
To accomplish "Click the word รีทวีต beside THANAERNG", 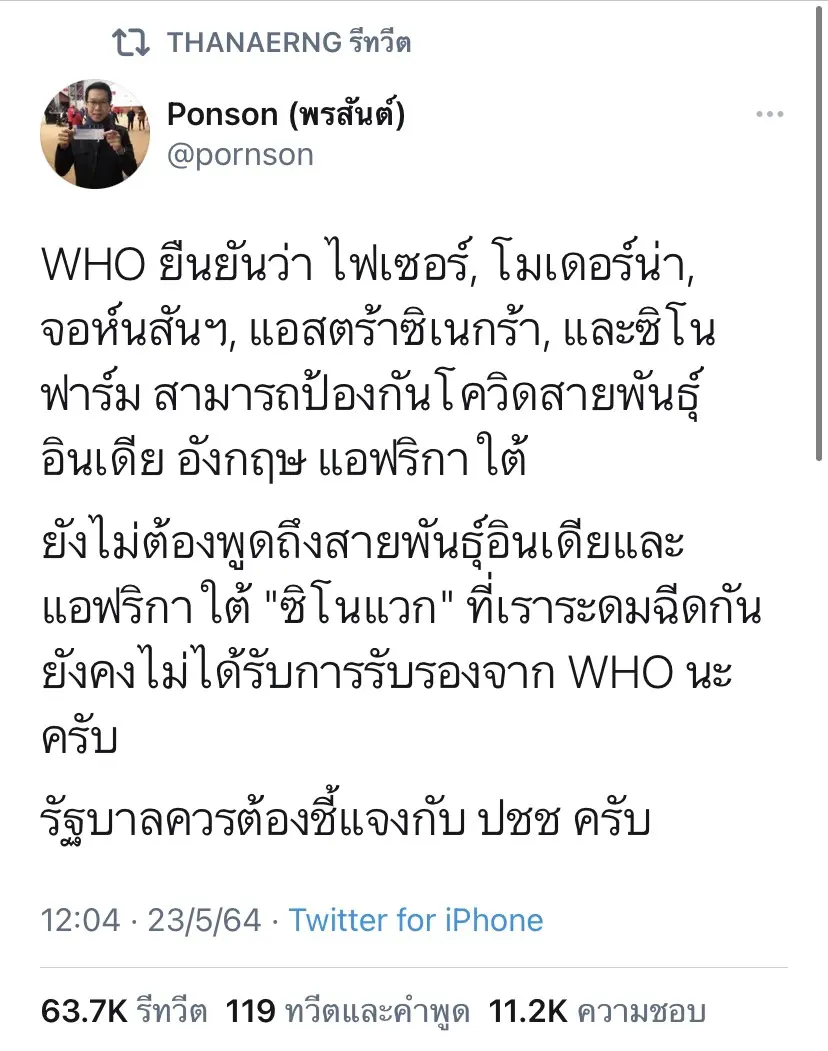I will tap(380, 43).
